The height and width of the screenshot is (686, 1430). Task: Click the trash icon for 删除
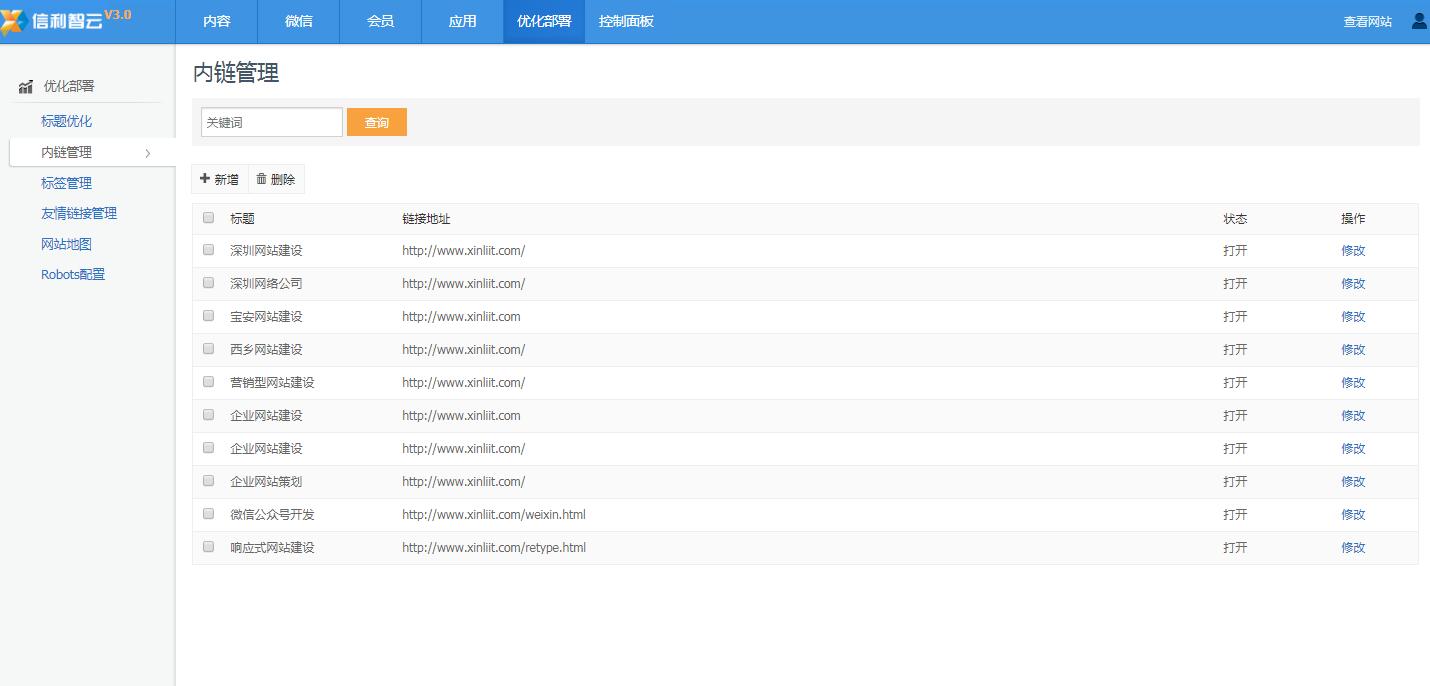click(262, 179)
